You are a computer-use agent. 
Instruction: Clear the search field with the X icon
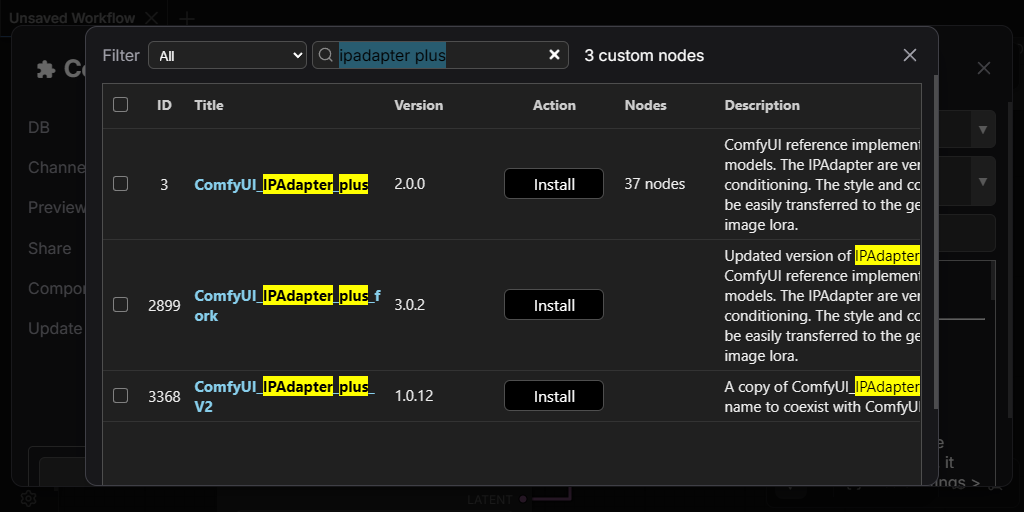pyautogui.click(x=554, y=56)
